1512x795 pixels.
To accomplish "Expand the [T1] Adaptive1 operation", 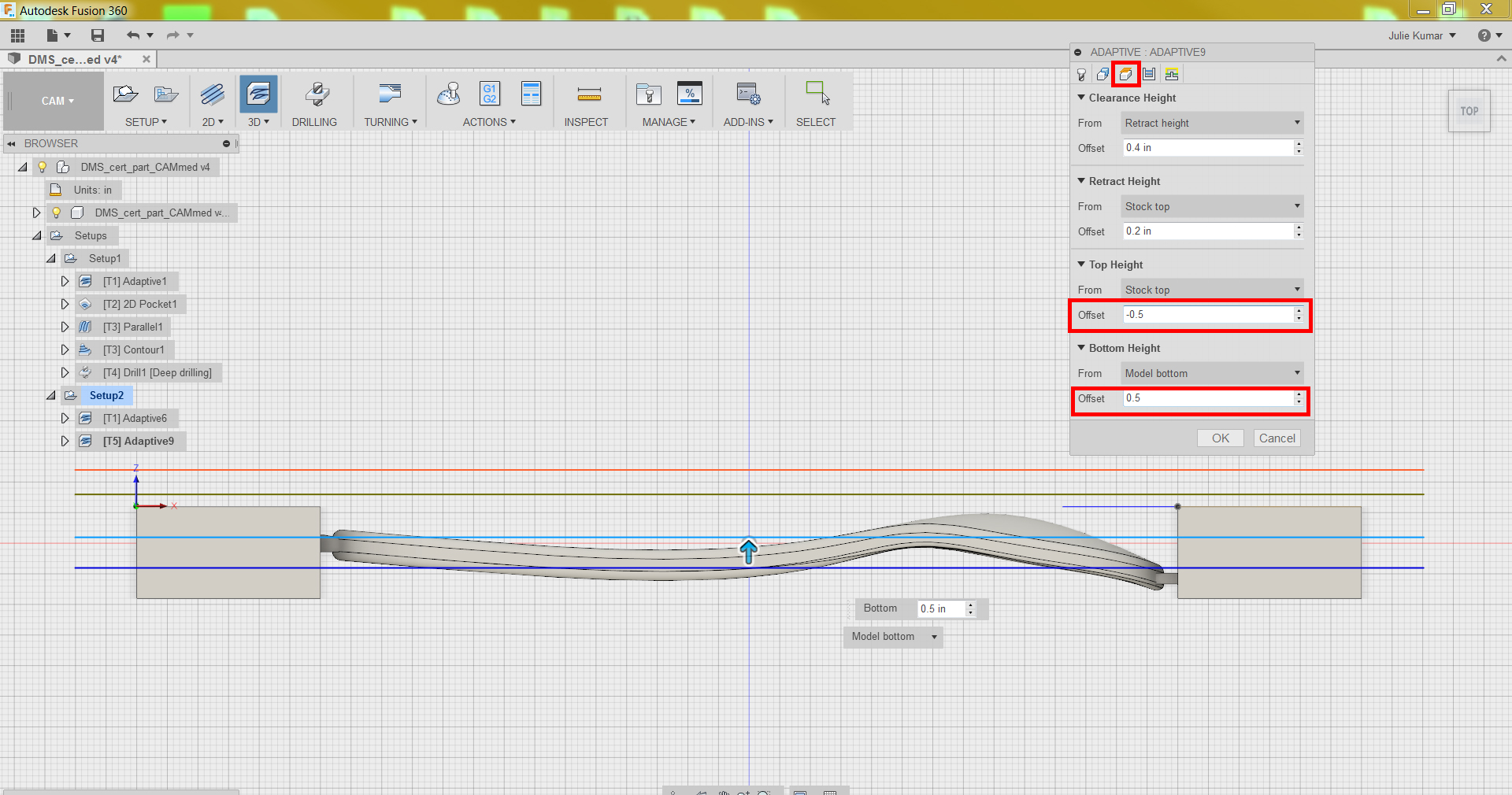I will (65, 281).
